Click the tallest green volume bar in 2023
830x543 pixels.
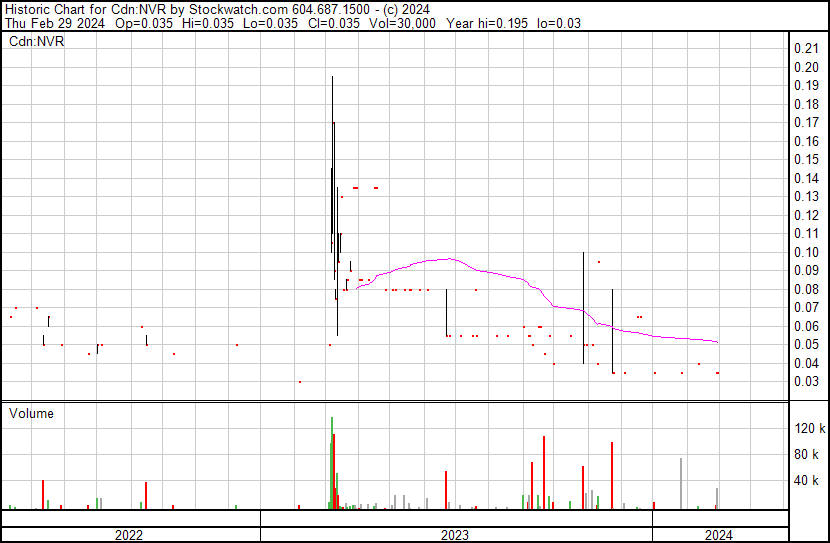332,463
